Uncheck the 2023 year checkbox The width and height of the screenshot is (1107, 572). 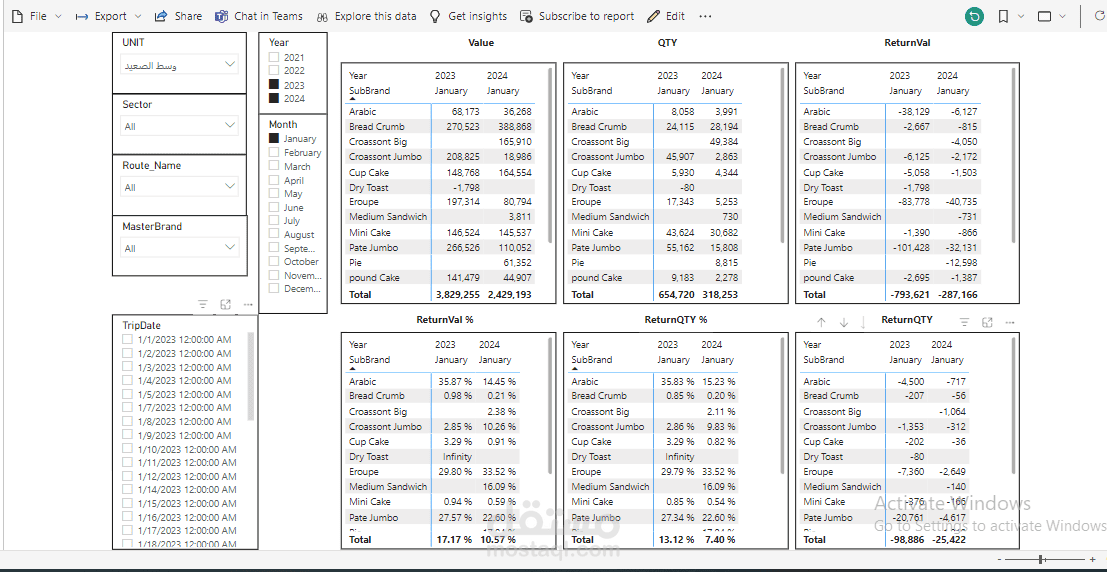pyautogui.click(x=274, y=85)
